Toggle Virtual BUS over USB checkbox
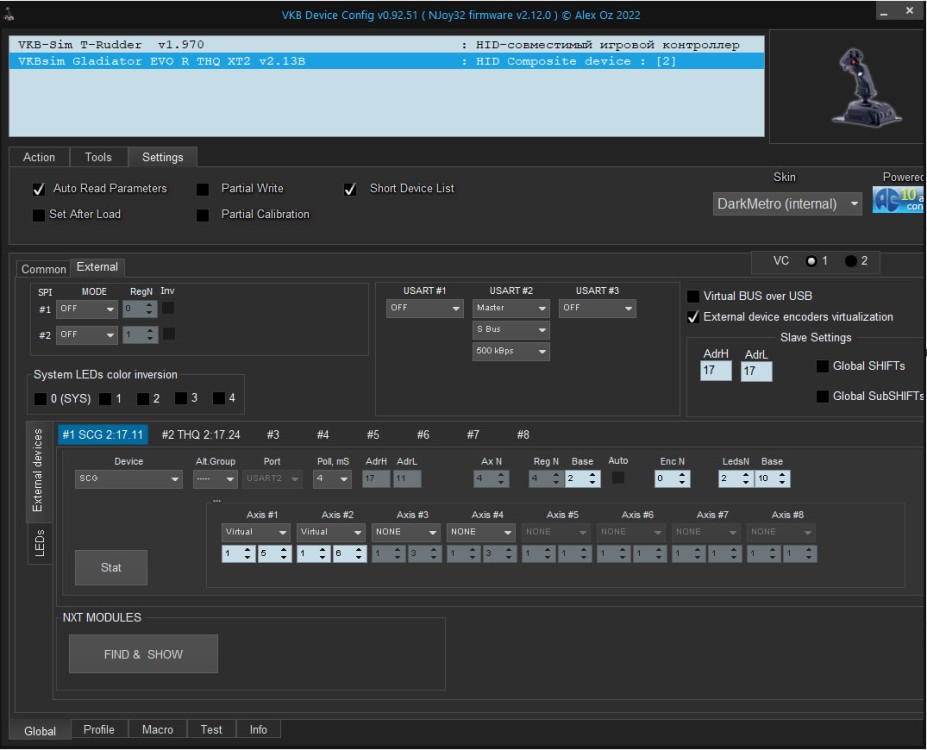 [x=694, y=296]
